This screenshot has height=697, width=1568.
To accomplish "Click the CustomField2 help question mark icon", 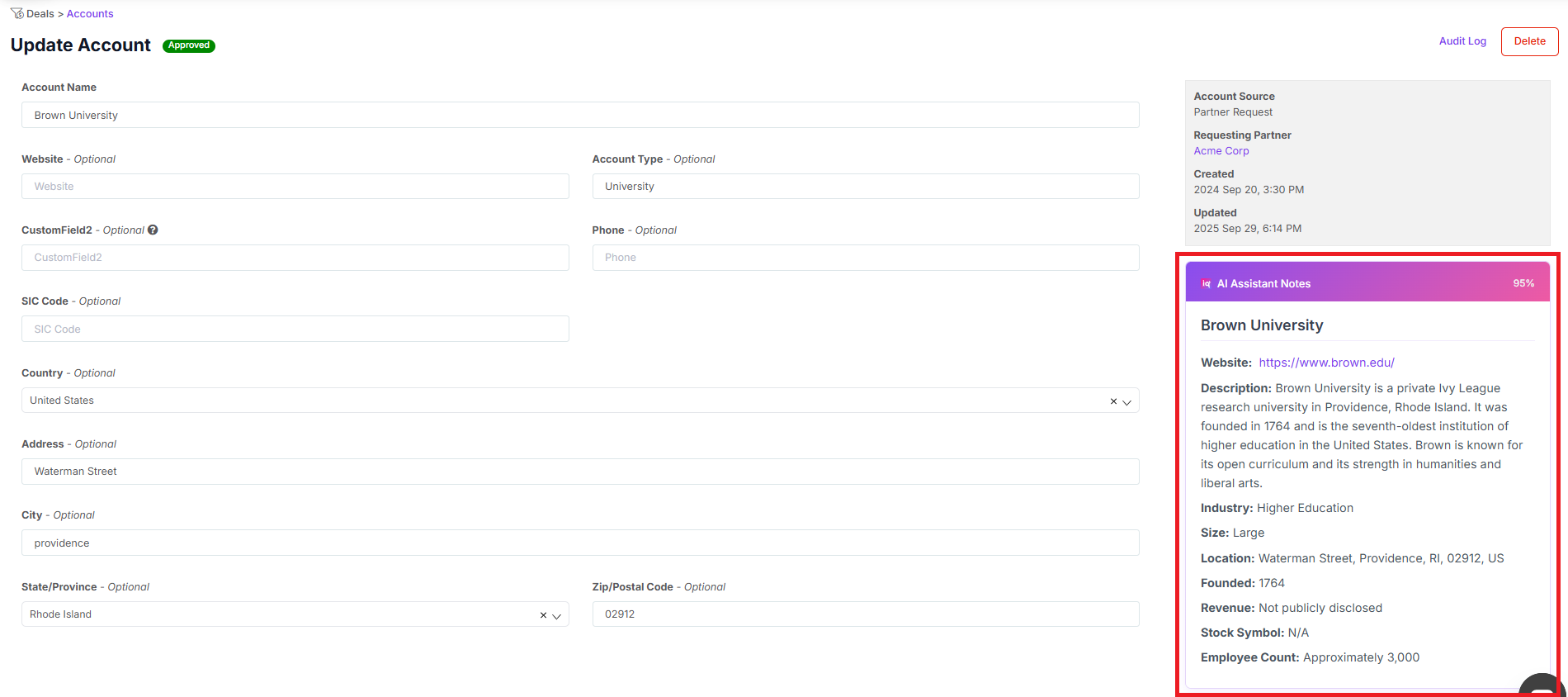I will pyautogui.click(x=153, y=230).
